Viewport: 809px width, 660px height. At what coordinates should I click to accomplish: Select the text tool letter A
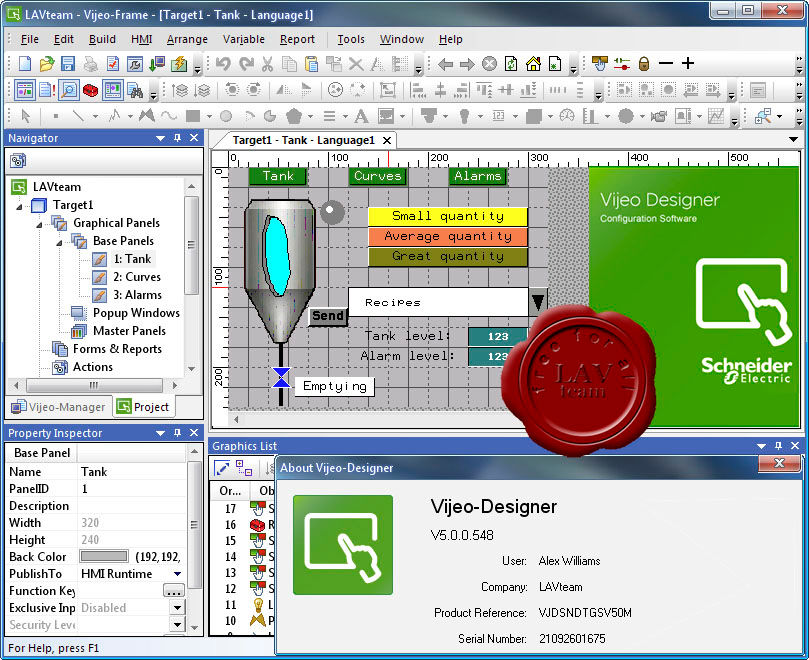pyautogui.click(x=361, y=117)
